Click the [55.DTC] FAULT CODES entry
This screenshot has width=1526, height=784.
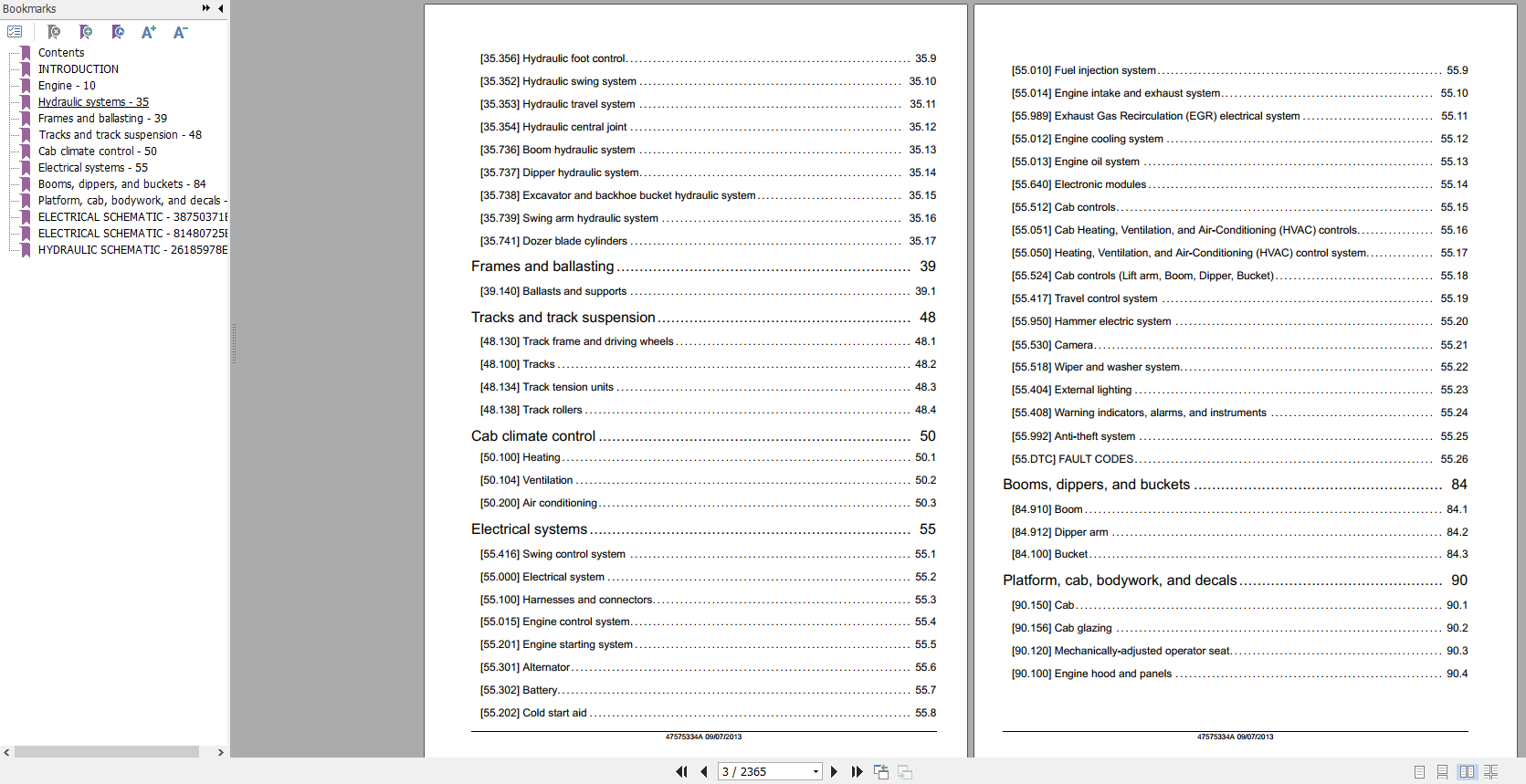(1073, 459)
